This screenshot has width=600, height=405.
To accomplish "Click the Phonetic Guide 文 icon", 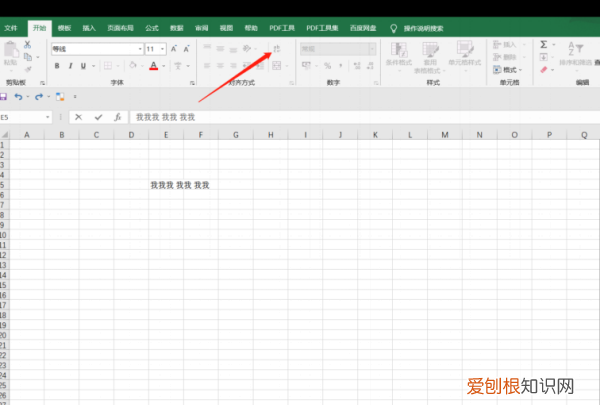I will pyautogui.click(x=178, y=65).
